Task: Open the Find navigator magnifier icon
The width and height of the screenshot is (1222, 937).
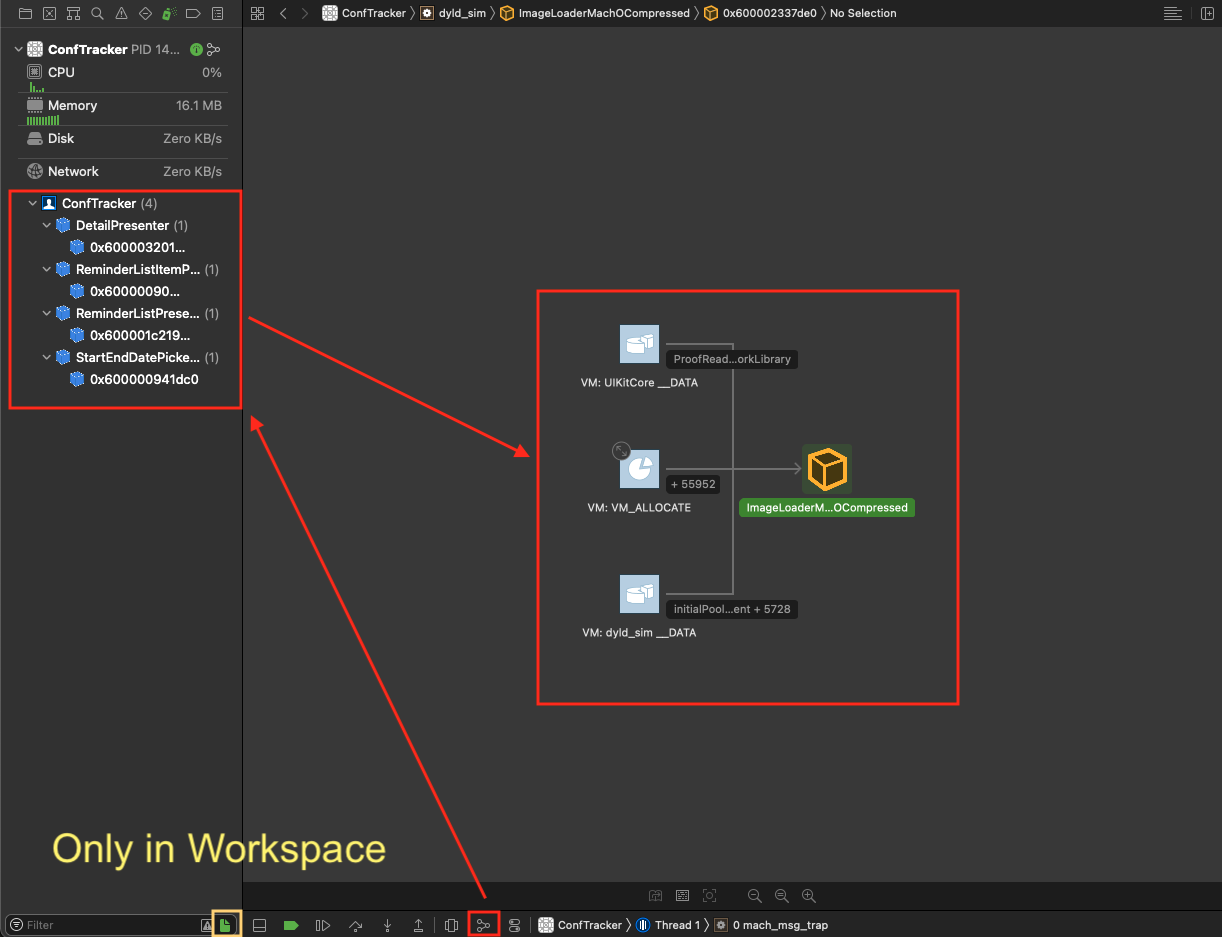Action: click(97, 13)
